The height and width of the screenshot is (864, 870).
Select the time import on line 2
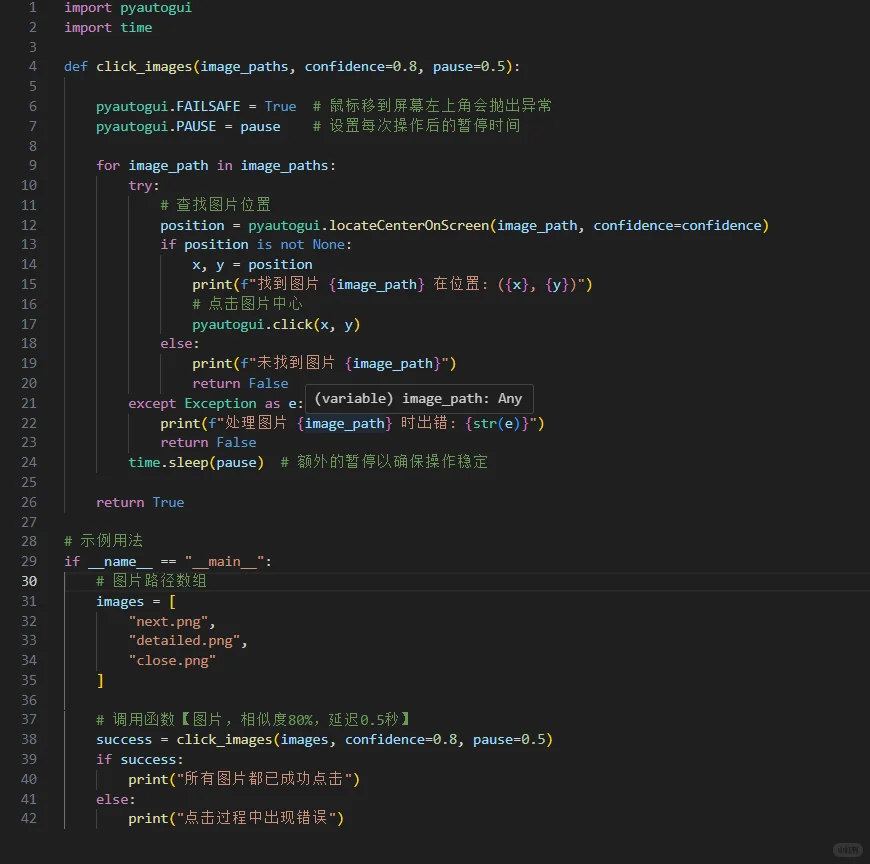(x=136, y=27)
